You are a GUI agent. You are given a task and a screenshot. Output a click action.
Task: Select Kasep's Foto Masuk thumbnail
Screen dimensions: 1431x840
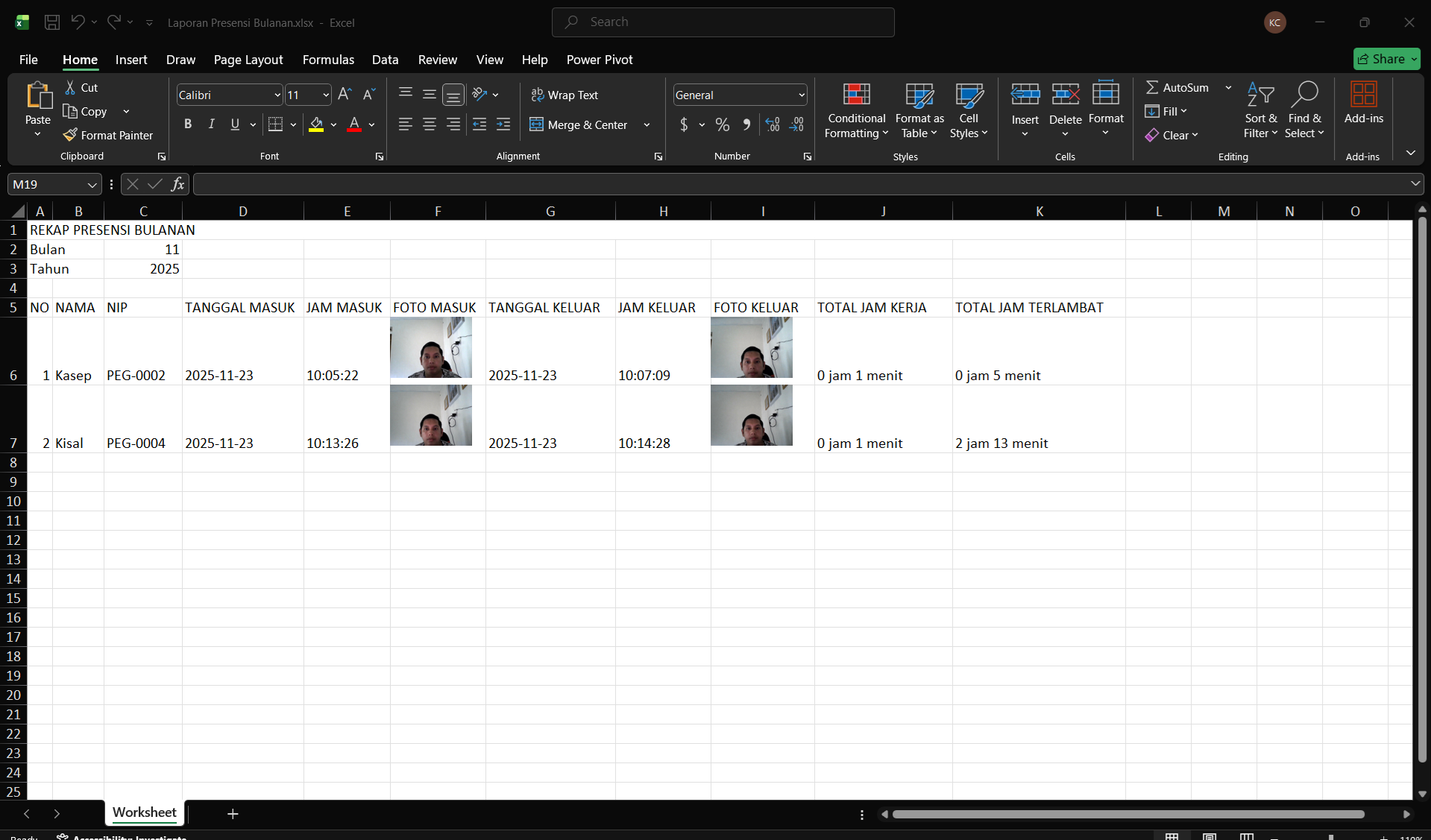(431, 347)
